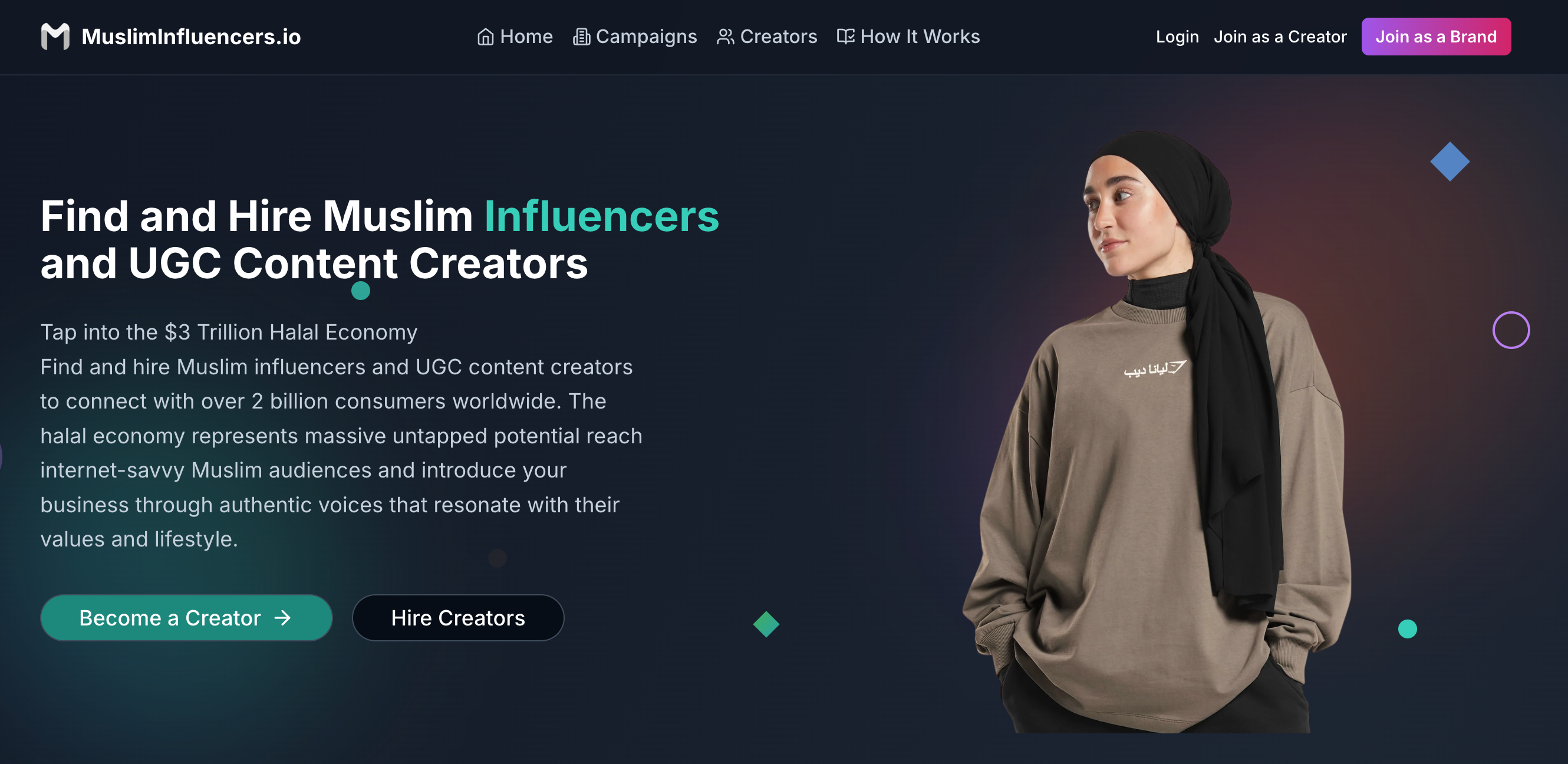Click the Hire Creators button

click(458, 618)
